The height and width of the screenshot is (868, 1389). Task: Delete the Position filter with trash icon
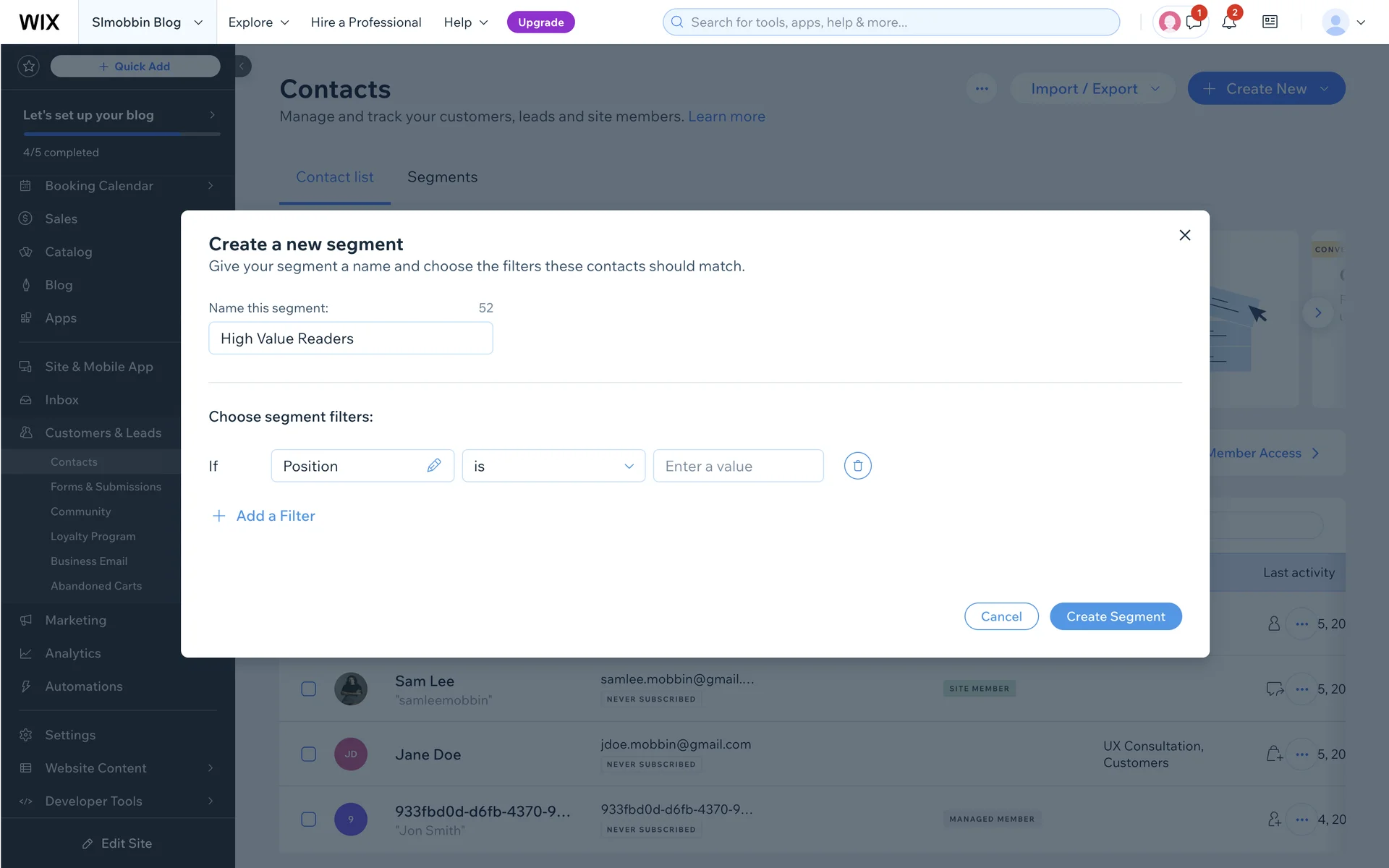pos(857,466)
